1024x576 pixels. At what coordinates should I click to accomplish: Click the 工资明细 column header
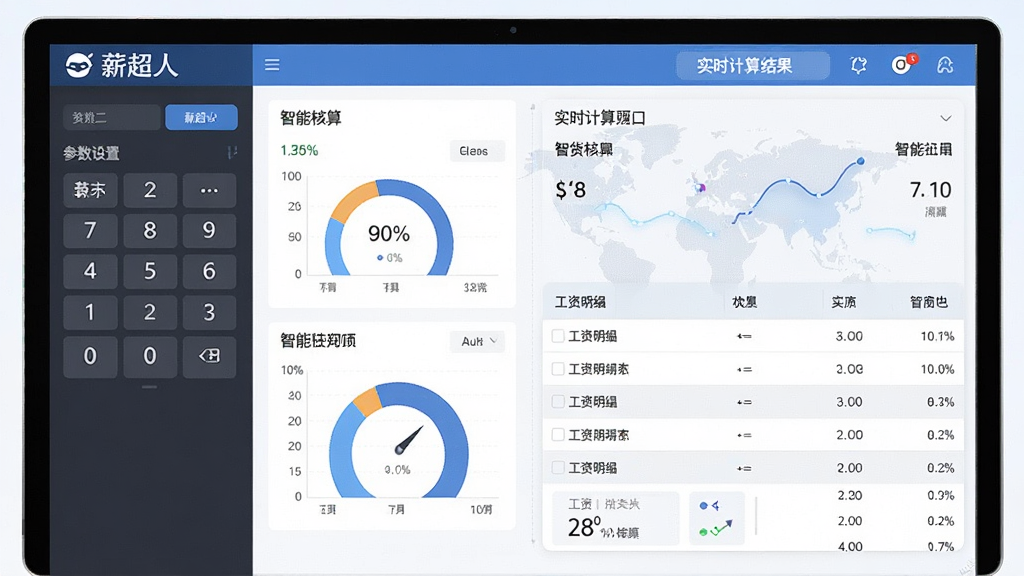tap(580, 302)
